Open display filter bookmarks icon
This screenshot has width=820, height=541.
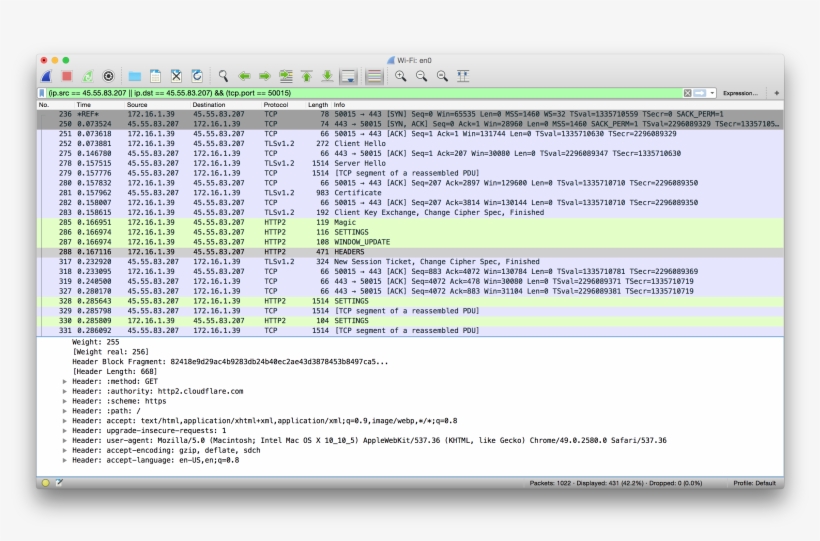click(x=42, y=93)
